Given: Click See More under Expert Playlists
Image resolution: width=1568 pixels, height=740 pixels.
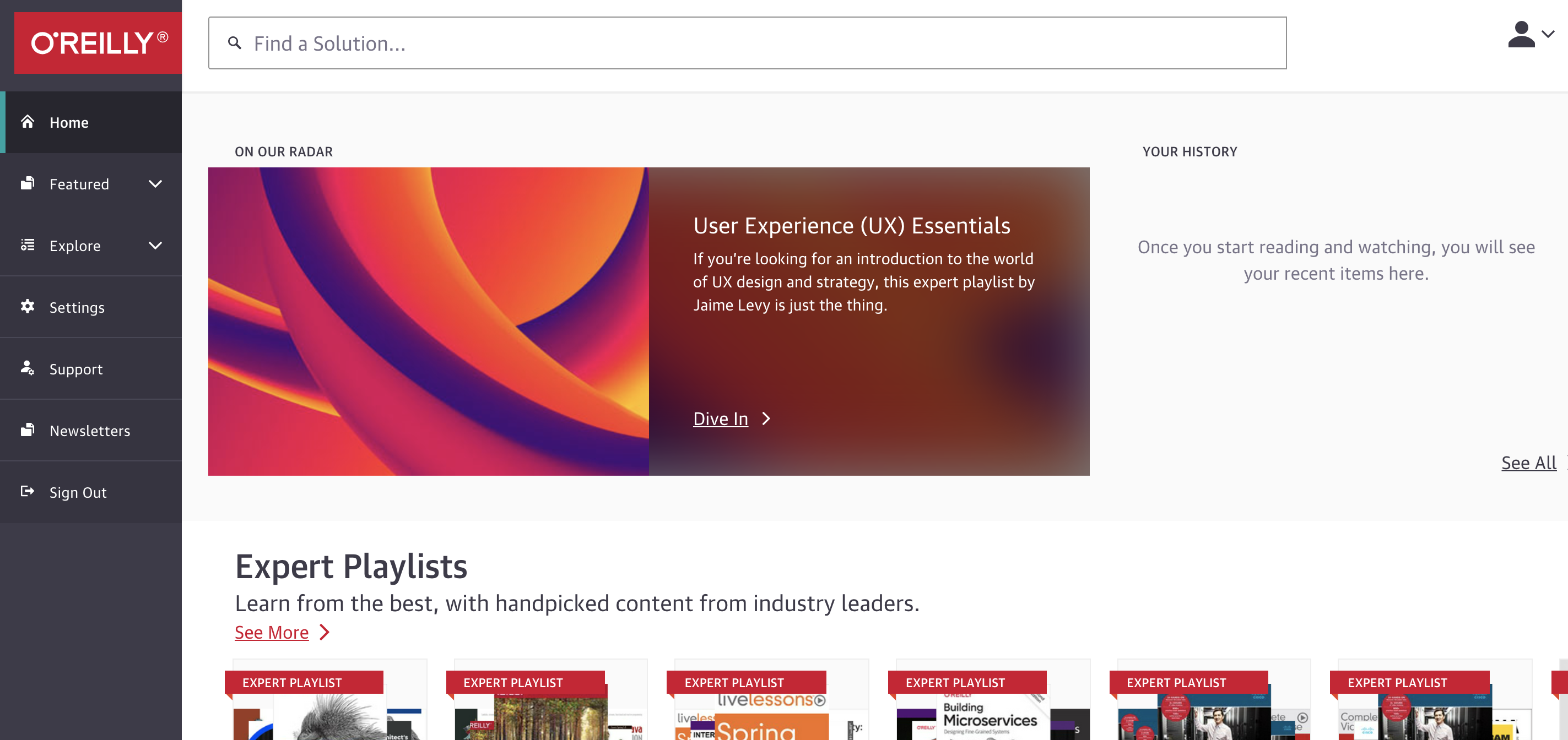Looking at the screenshot, I should pos(272,632).
